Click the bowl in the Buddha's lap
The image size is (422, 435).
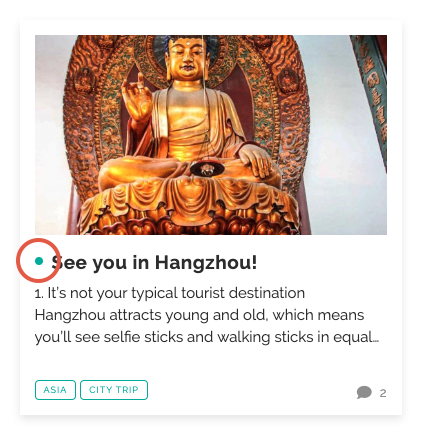click(207, 169)
